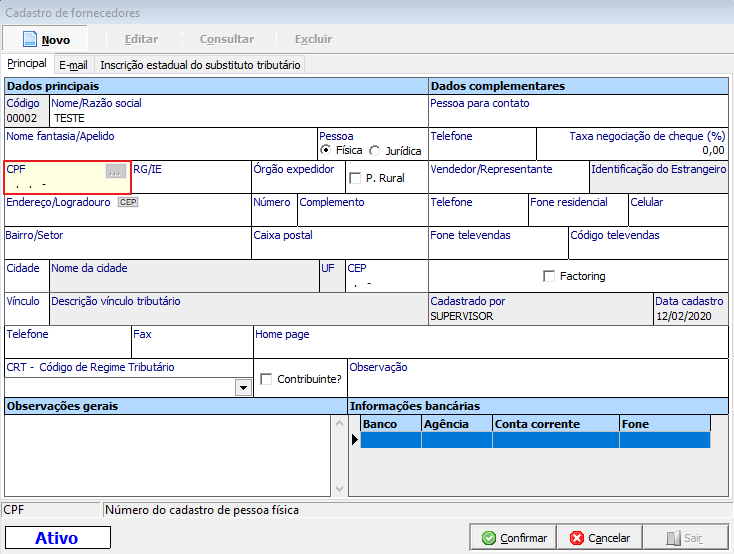Check the Factoring checkbox
Screen dimensions: 734x554
(x=548, y=276)
